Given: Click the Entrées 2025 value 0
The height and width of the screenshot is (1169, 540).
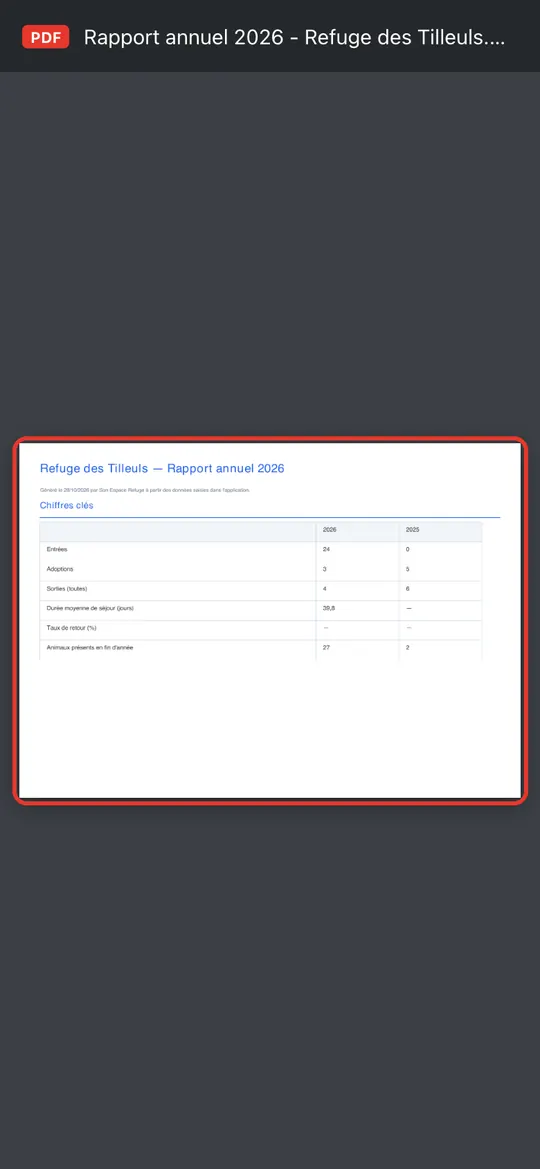Looking at the screenshot, I should pos(407,549).
